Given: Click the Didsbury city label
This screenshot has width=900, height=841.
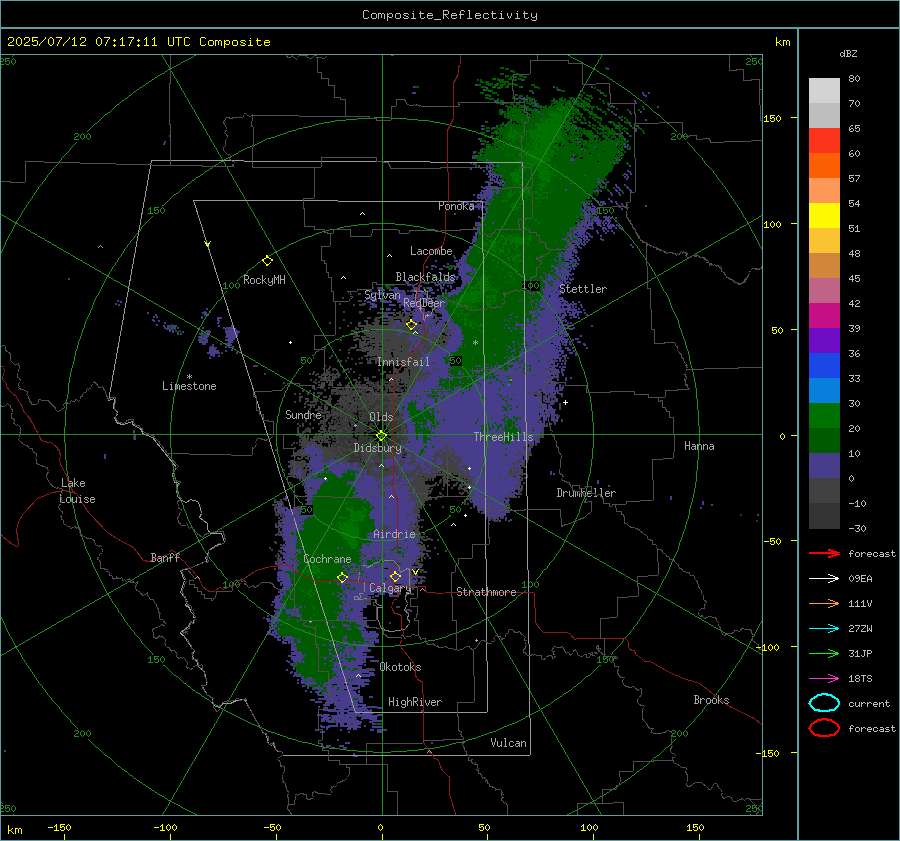Looking at the screenshot, I should pyautogui.click(x=377, y=448).
